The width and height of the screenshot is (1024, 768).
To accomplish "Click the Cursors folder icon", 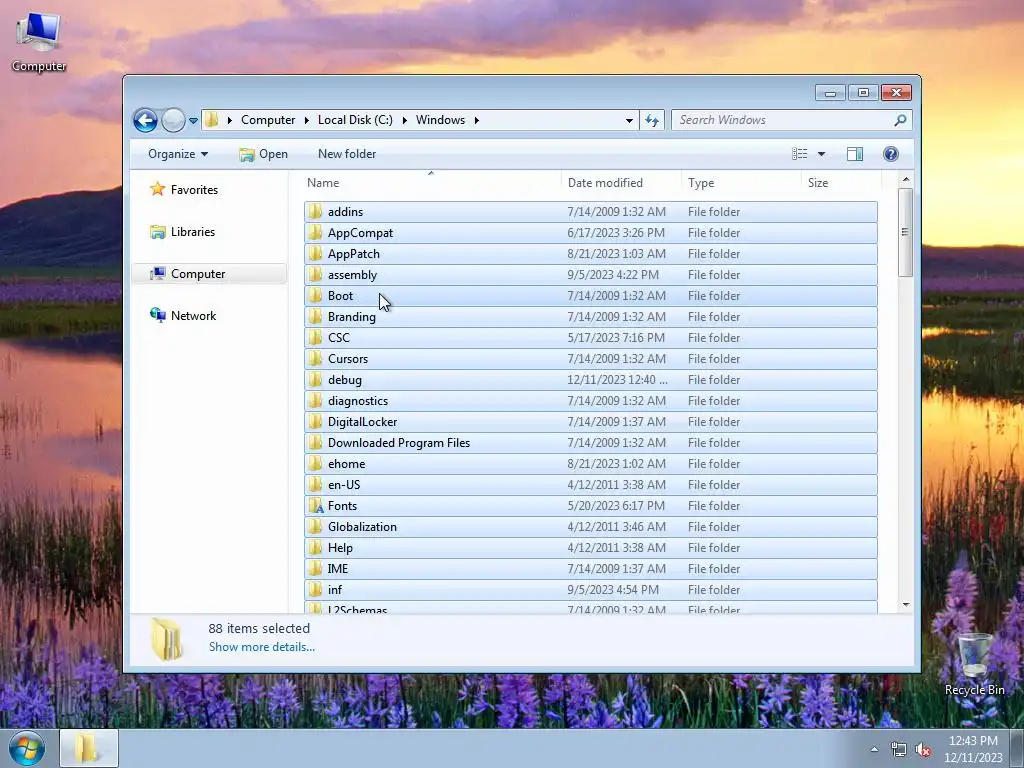I will 315,359.
